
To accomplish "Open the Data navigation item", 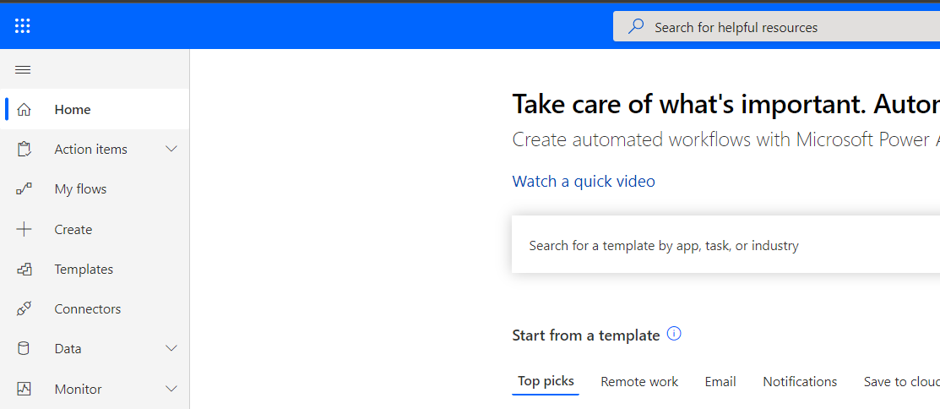I will [x=95, y=349].
